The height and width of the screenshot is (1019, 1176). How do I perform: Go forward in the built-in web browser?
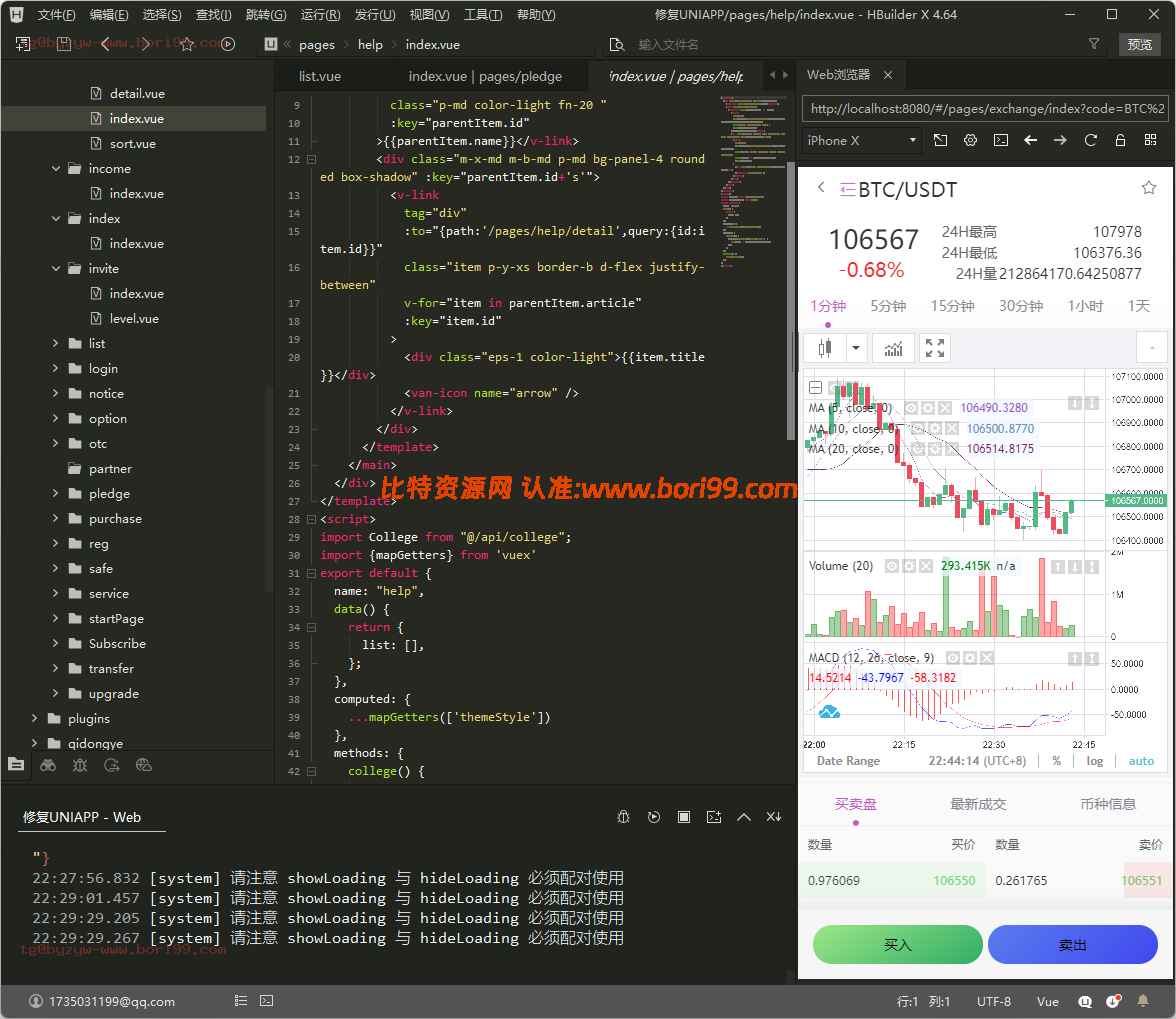(1060, 140)
